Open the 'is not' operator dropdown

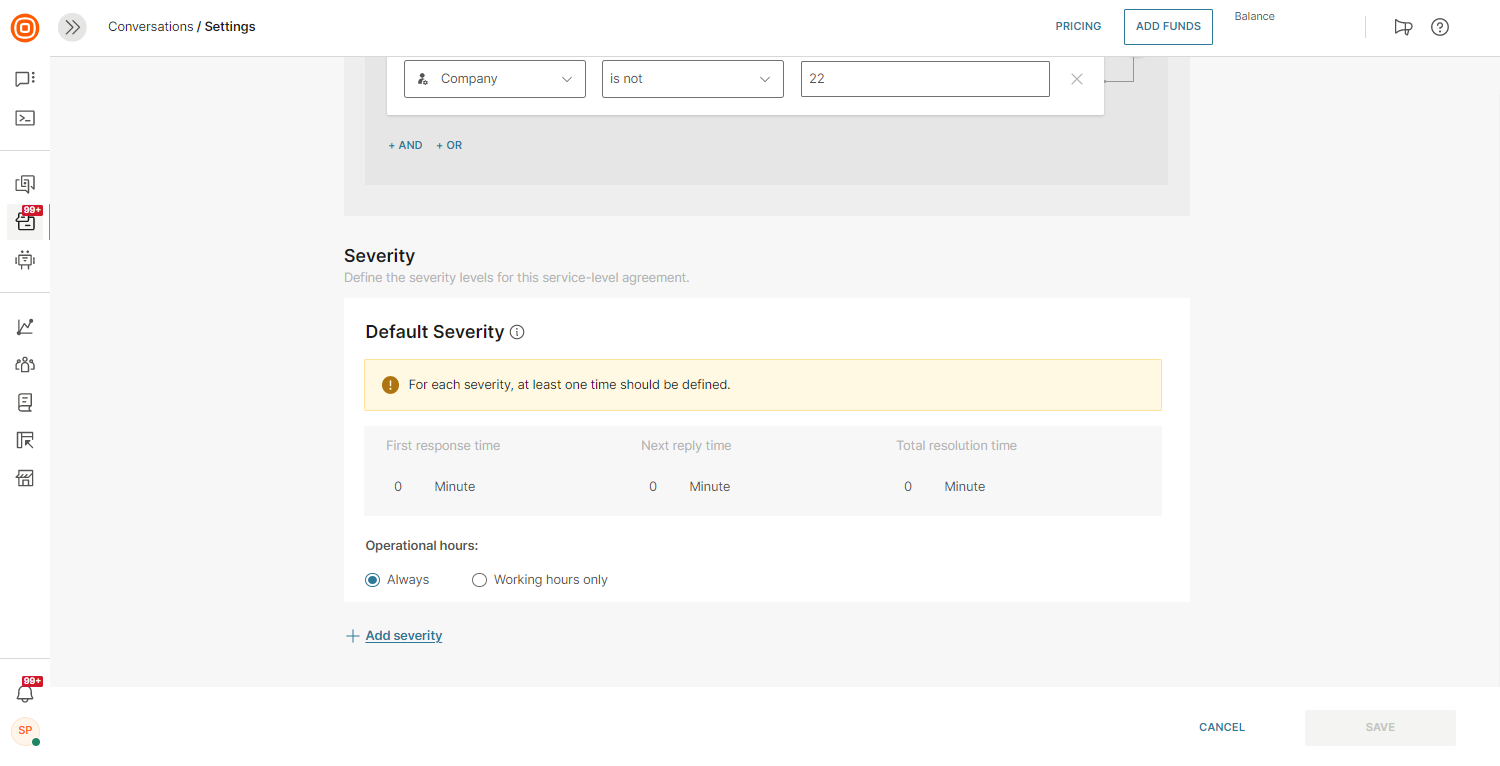(x=692, y=79)
